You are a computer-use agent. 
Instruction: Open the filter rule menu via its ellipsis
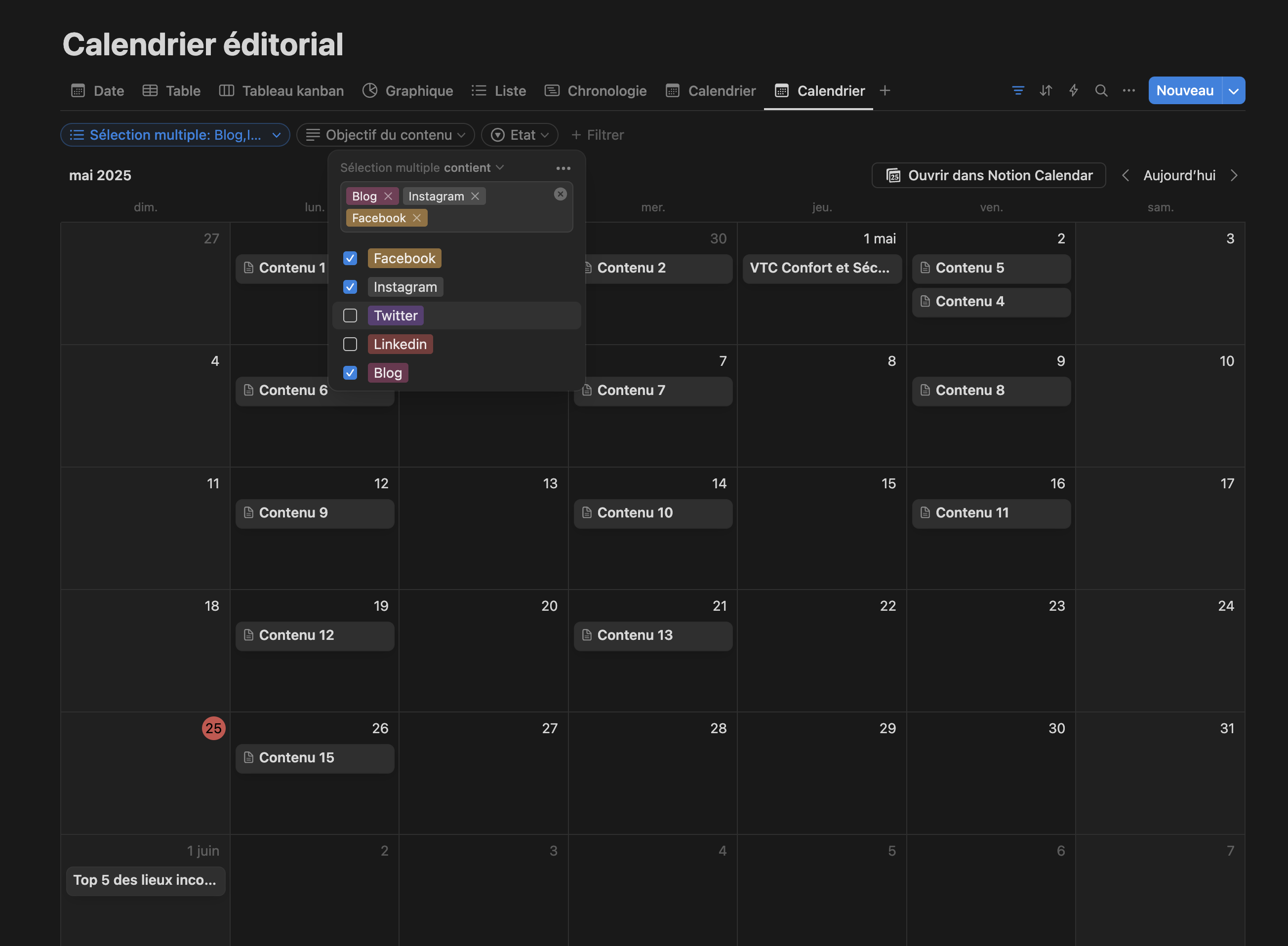pyautogui.click(x=563, y=168)
